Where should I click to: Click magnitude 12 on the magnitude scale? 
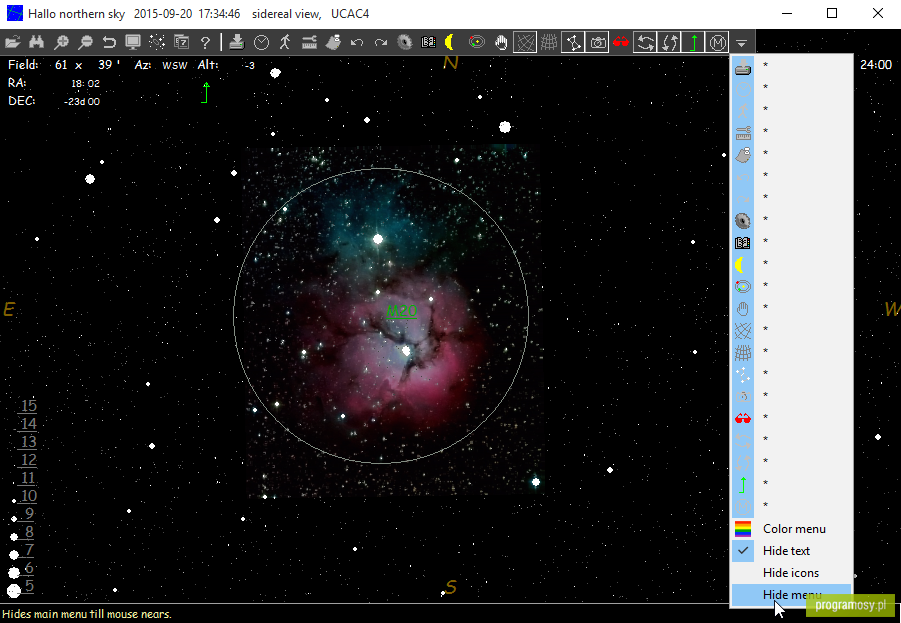(28, 460)
